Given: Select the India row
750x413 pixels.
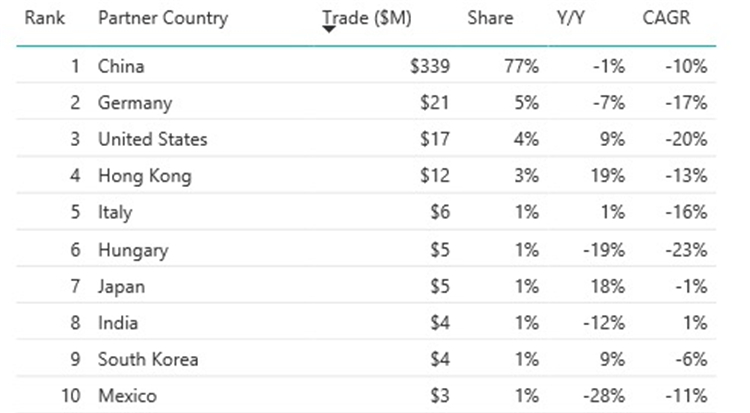Looking at the screenshot, I should (x=366, y=322).
